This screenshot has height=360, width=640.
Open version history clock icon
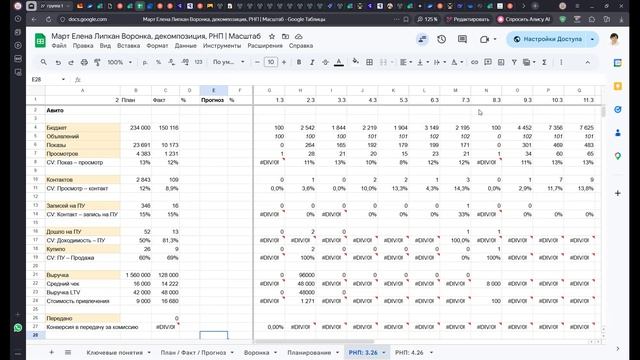(x=442, y=39)
